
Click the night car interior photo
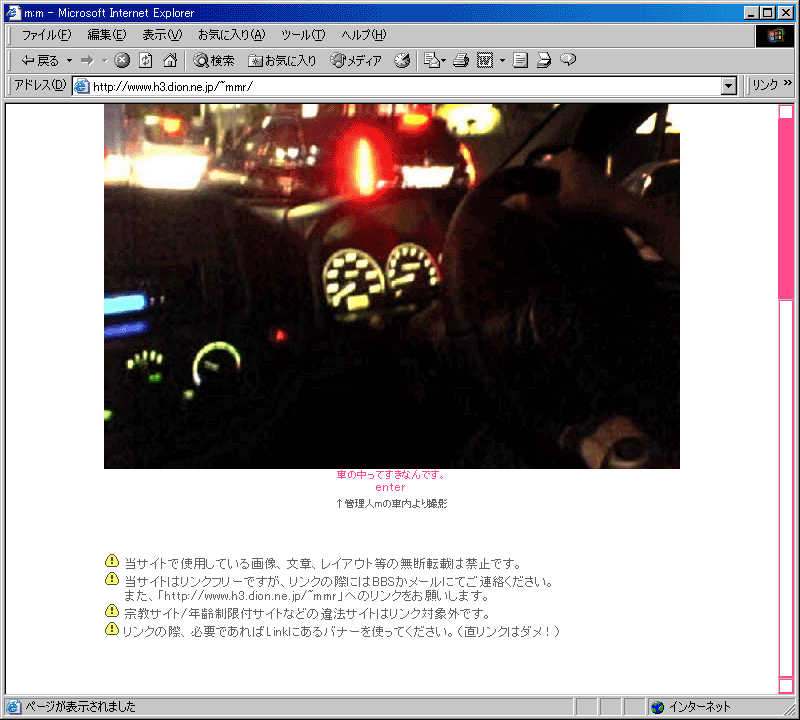[x=392, y=286]
